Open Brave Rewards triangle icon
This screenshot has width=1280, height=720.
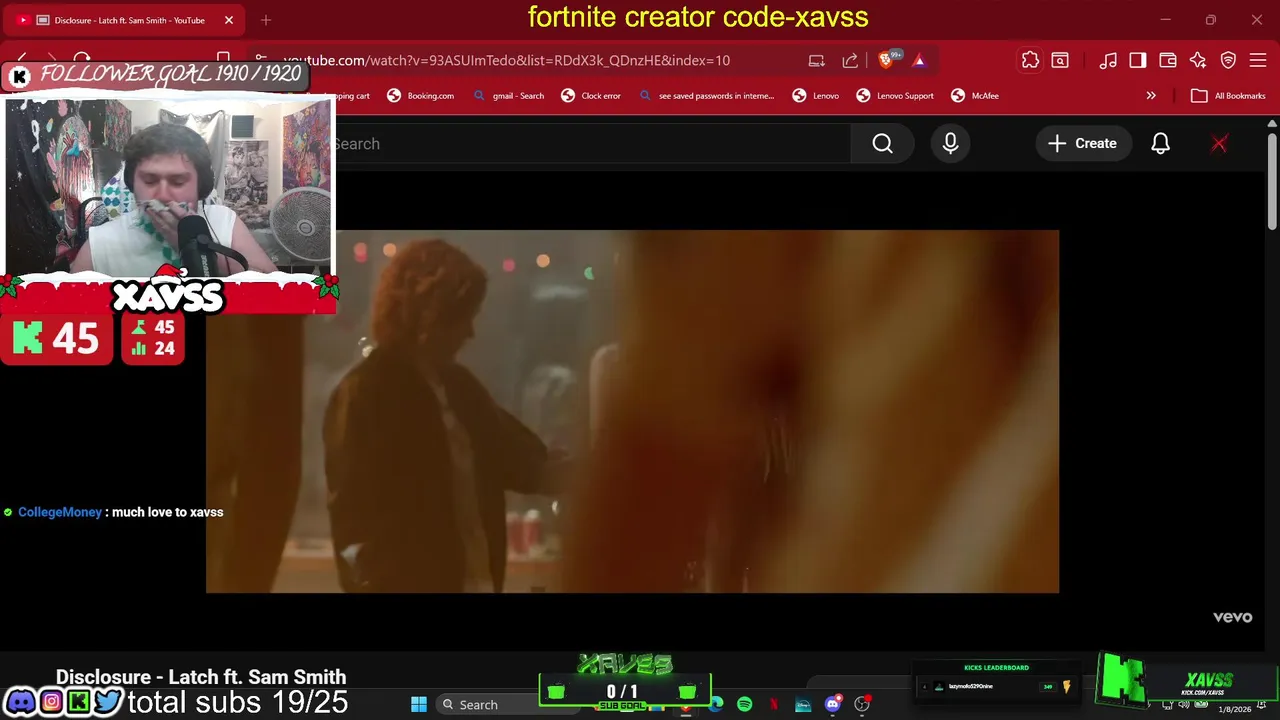tap(919, 60)
